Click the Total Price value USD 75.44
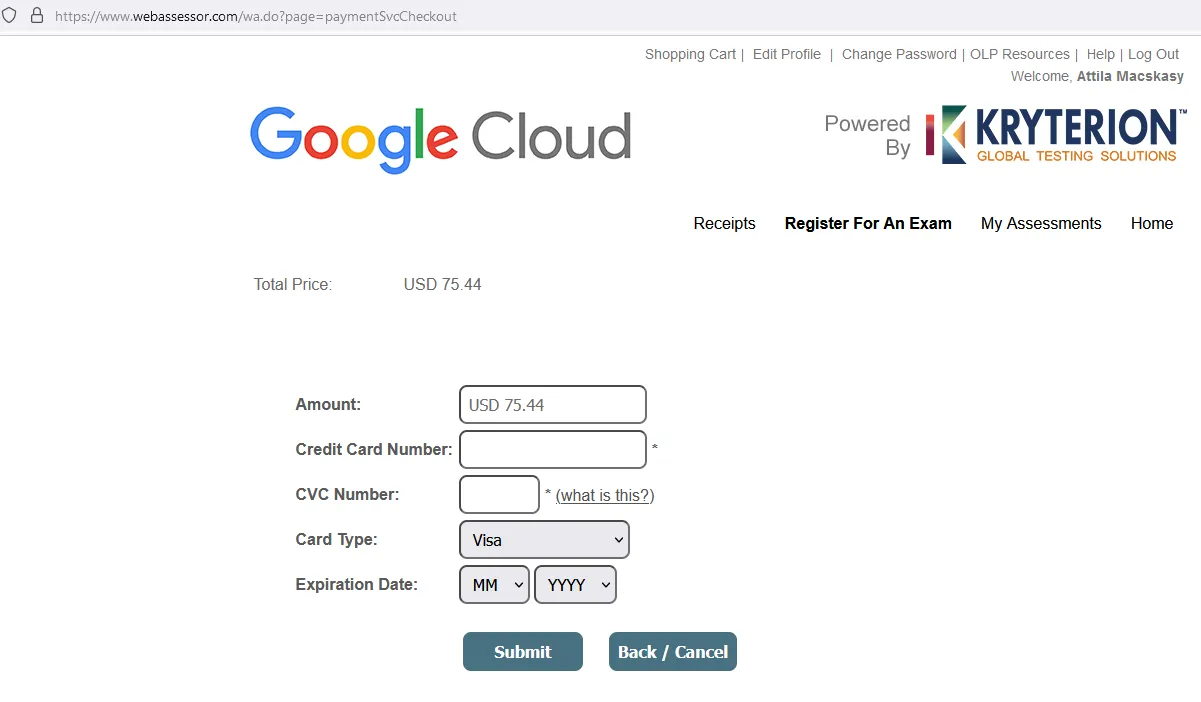The width and height of the screenshot is (1201, 702). [443, 284]
